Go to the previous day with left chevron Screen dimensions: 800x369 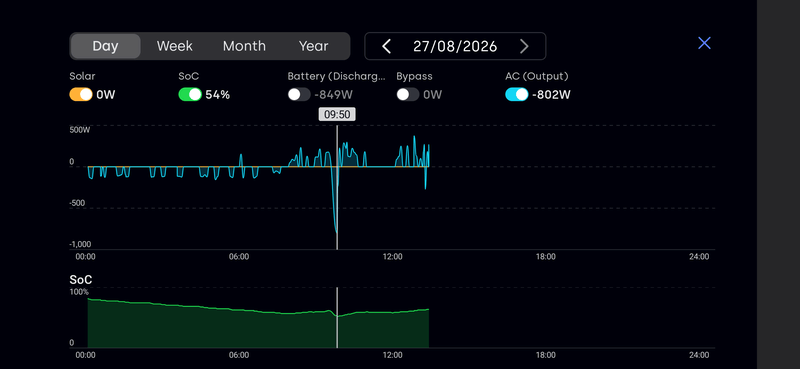click(387, 46)
